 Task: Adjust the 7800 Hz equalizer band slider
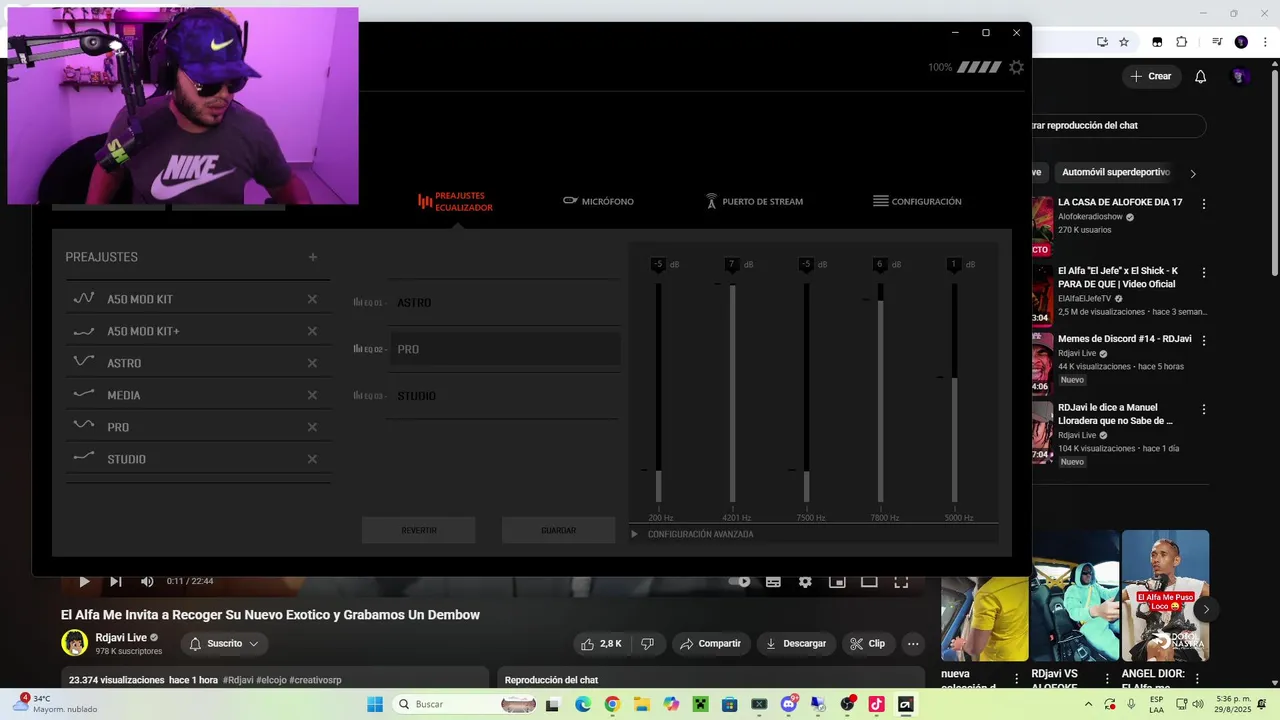click(880, 392)
